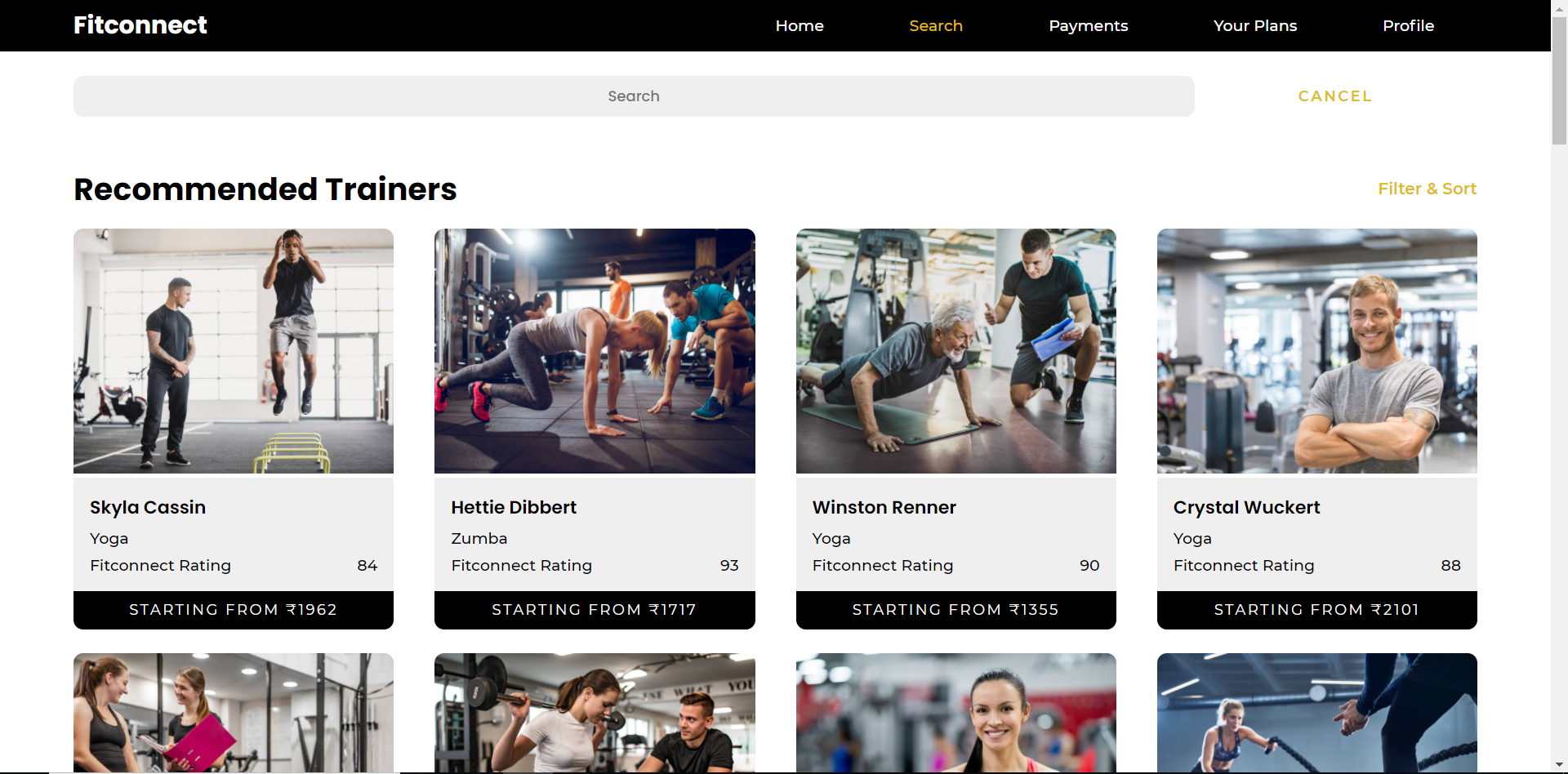This screenshot has height=774, width=1568.
Task: Open the Profile page
Action: click(x=1408, y=25)
